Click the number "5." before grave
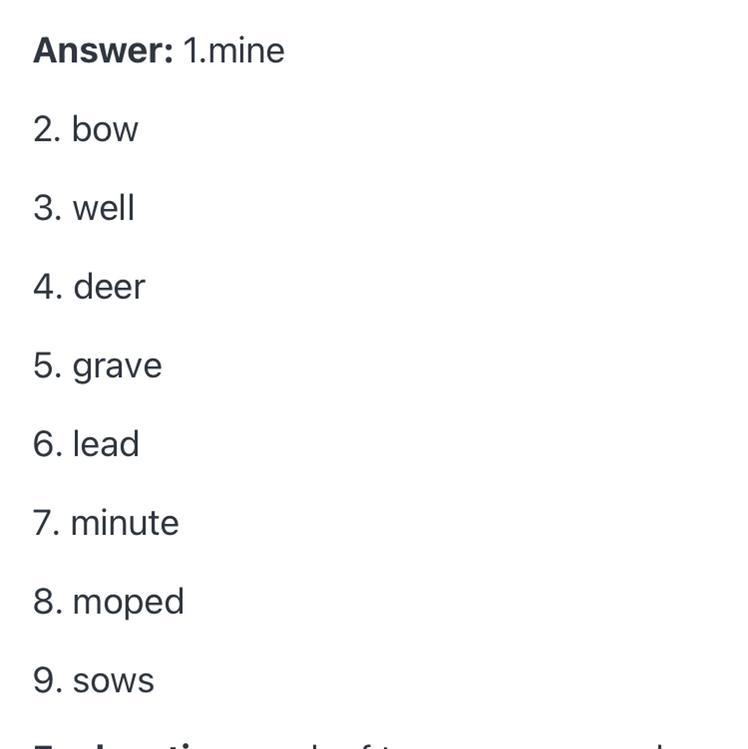 [x=47, y=366]
